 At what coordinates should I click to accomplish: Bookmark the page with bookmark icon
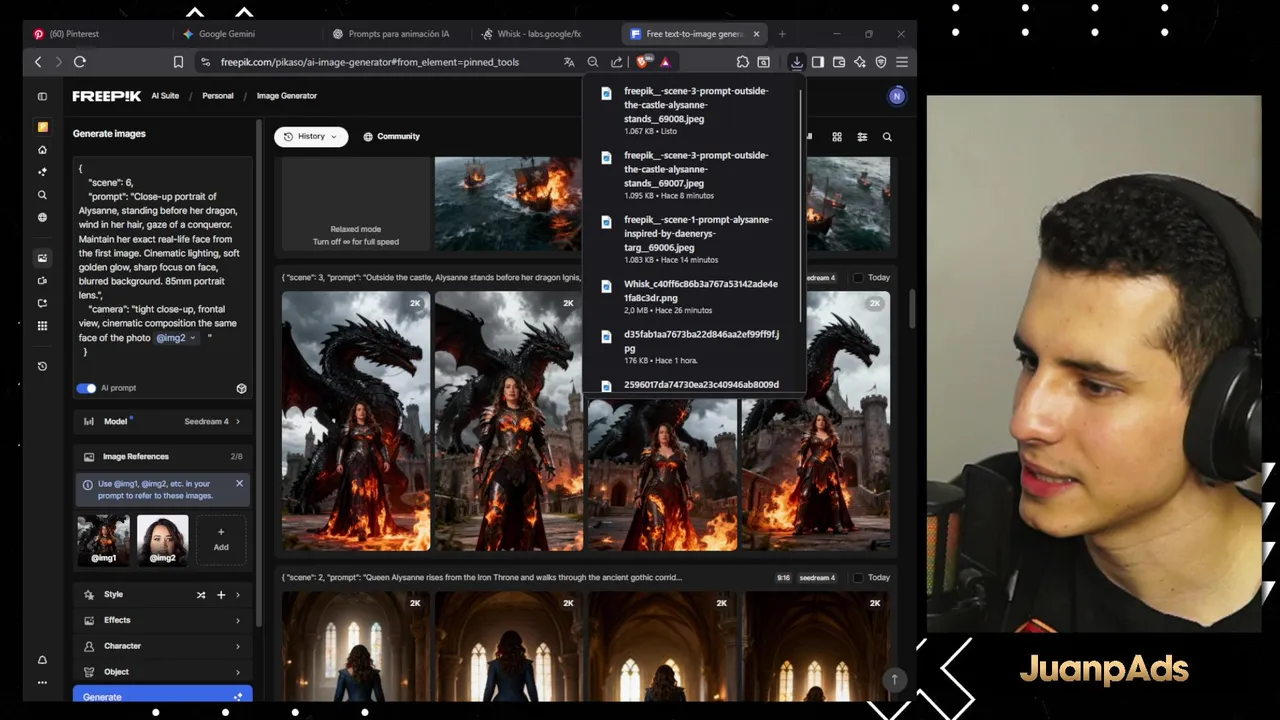tap(178, 62)
